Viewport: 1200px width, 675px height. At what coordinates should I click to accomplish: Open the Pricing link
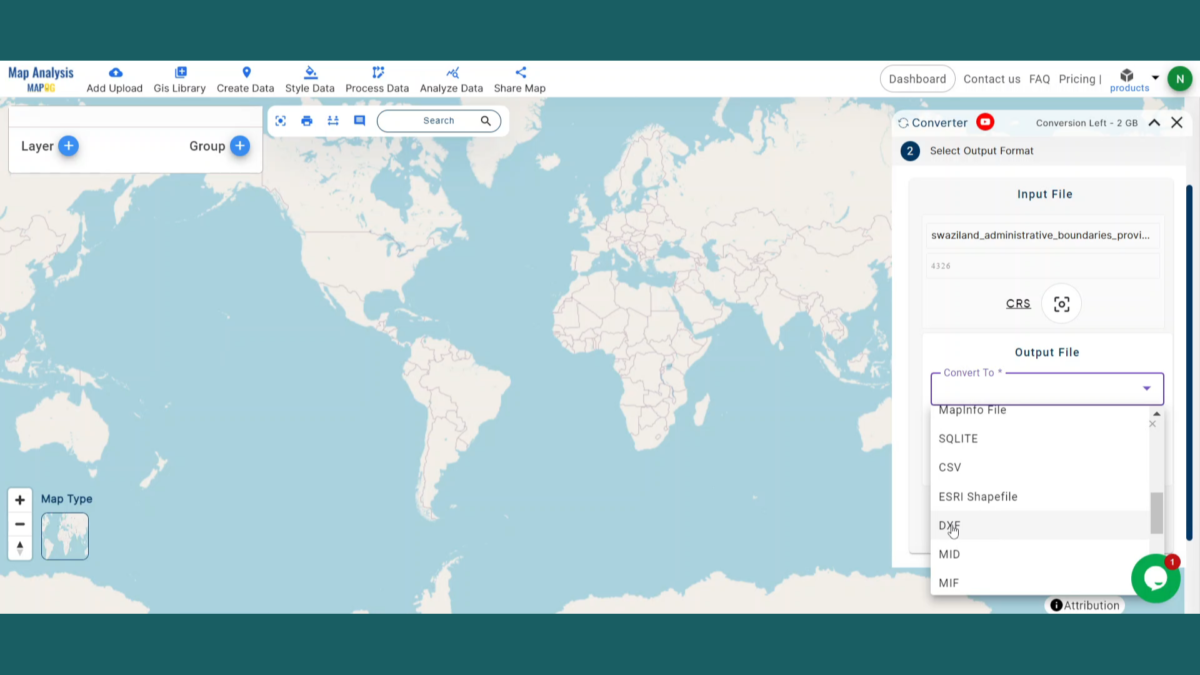[x=1077, y=79]
